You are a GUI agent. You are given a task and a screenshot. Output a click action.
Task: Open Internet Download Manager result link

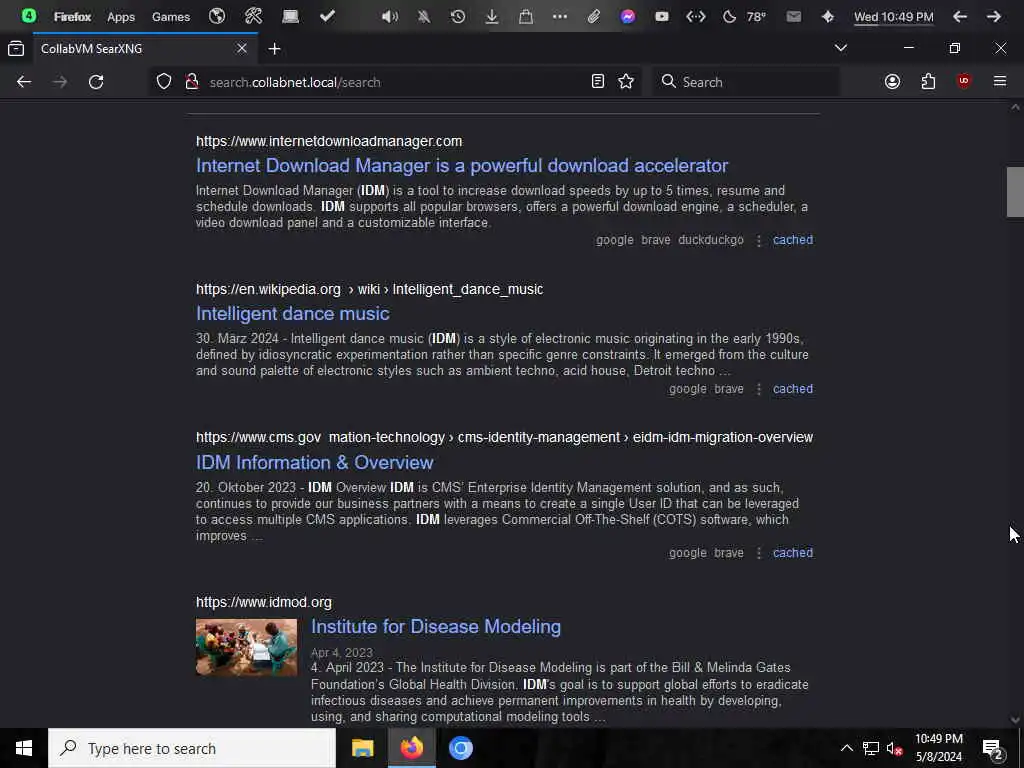click(x=462, y=166)
